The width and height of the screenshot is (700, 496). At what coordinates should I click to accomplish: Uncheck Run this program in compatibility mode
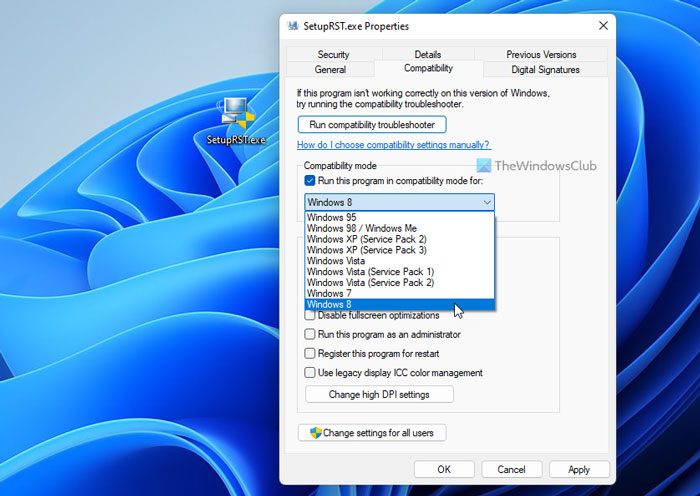click(x=310, y=181)
